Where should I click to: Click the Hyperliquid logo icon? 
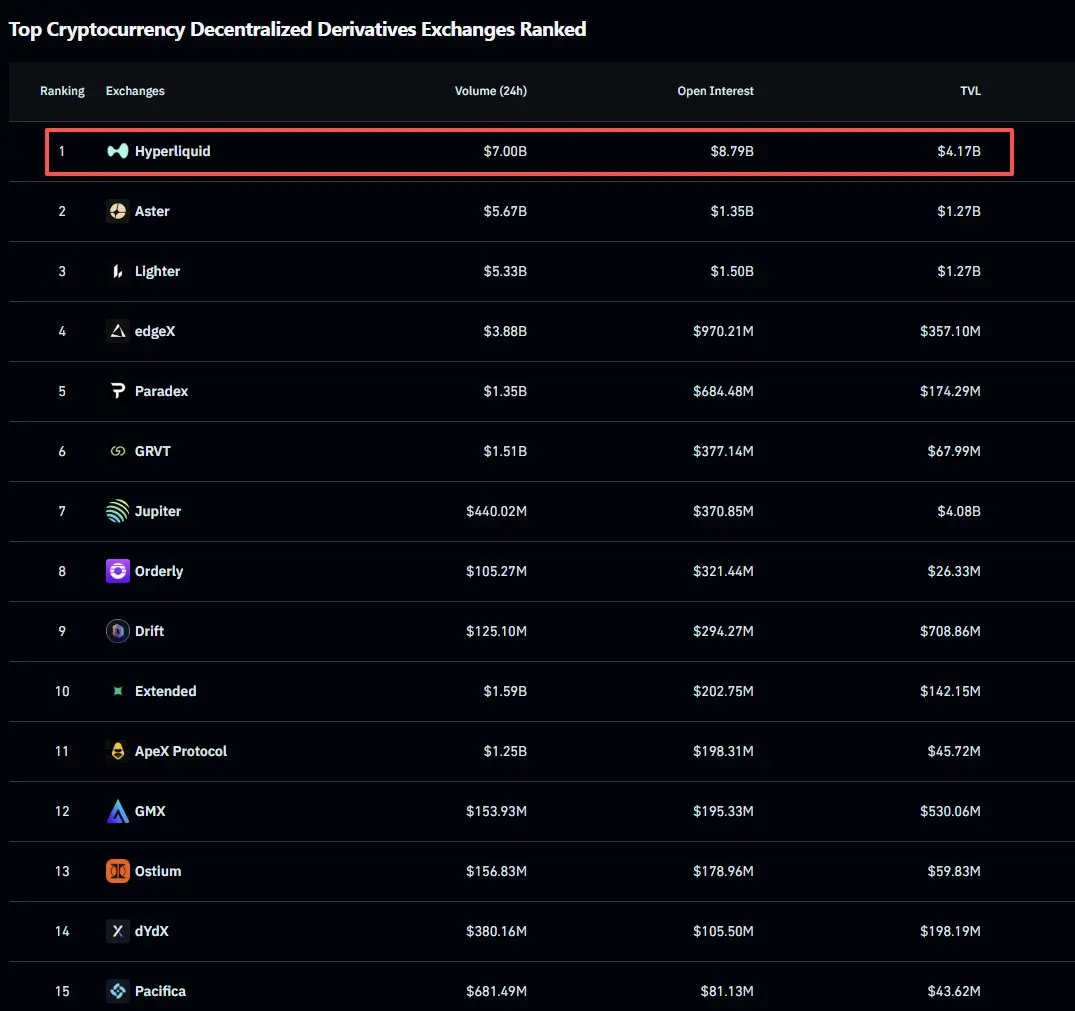pyautogui.click(x=118, y=151)
